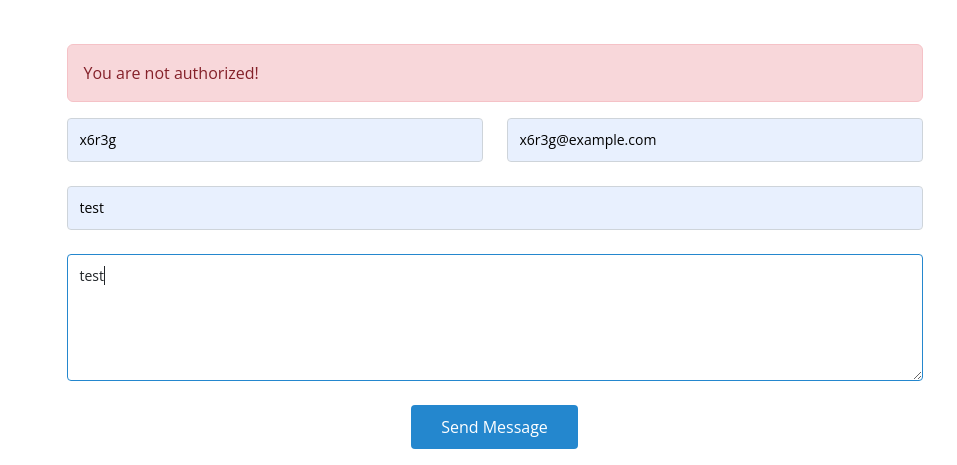Click right end of the subject field
This screenshot has width=957, height=465.
coord(900,208)
